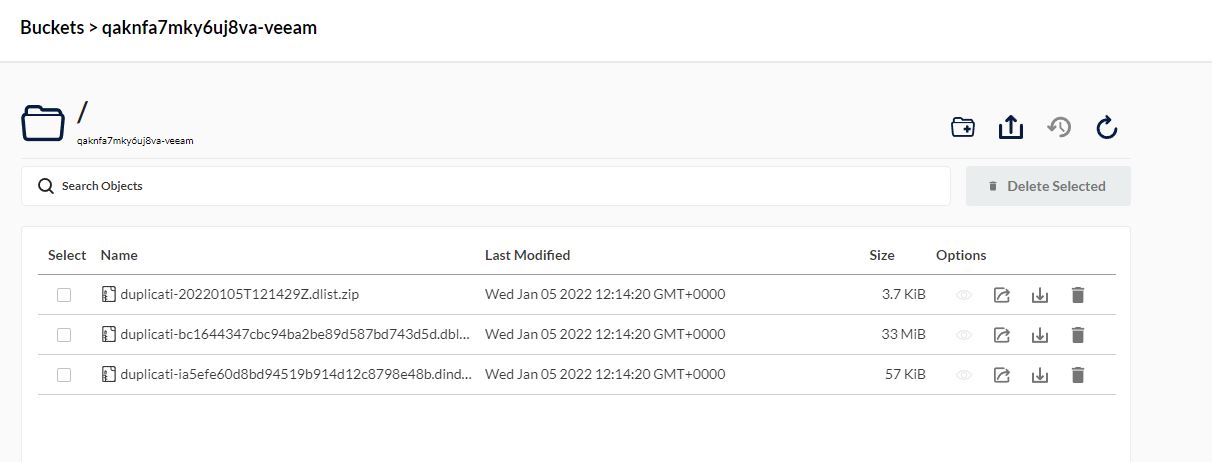
Task: Click the Search Objects field
Action: pos(486,186)
